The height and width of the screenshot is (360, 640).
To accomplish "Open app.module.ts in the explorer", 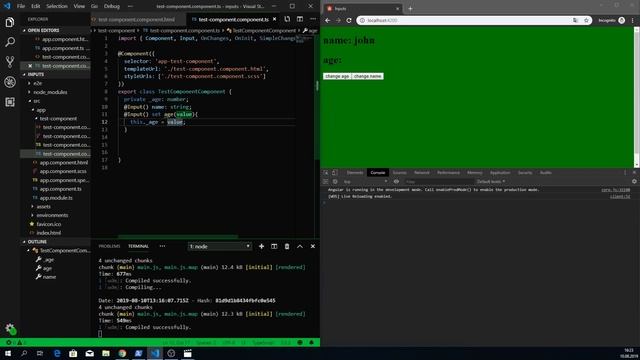I will (x=56, y=198).
